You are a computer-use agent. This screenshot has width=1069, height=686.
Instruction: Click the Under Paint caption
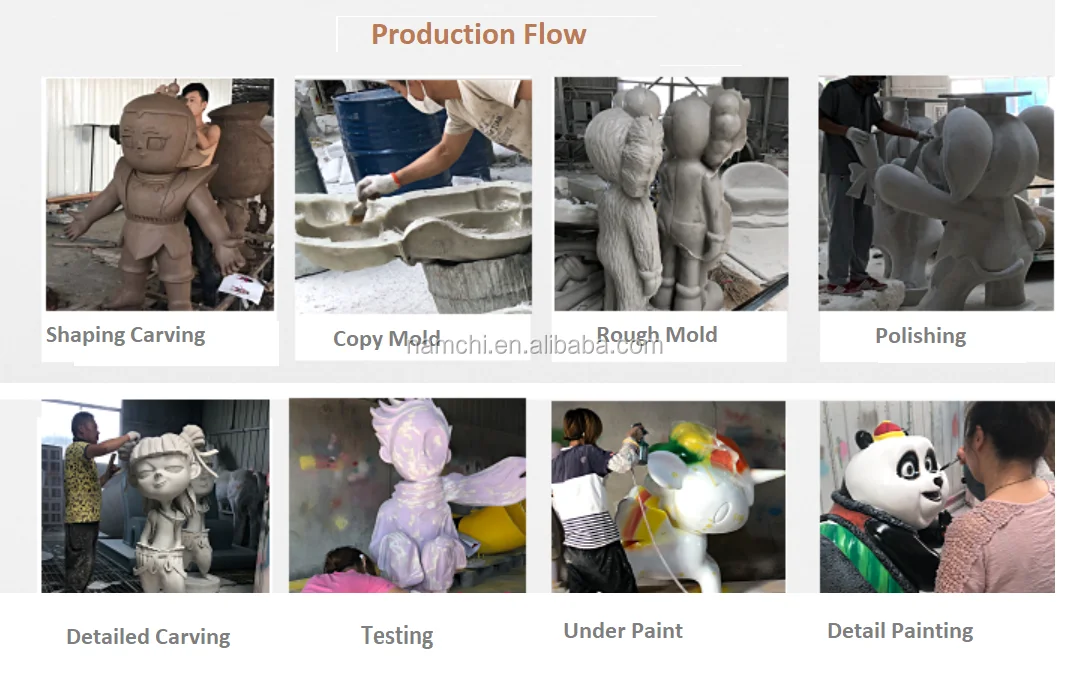(623, 631)
